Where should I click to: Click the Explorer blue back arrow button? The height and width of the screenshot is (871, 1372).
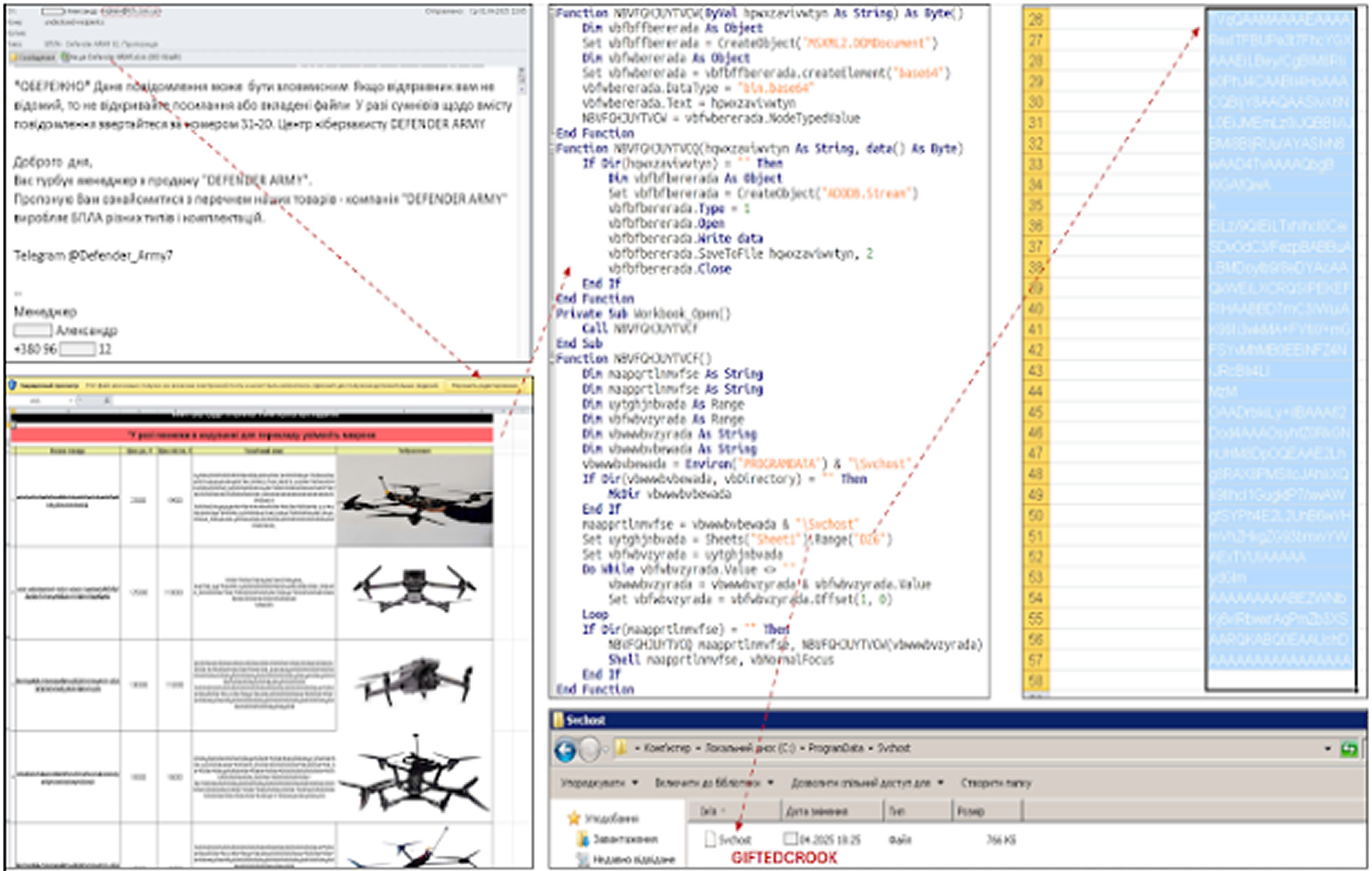565,750
